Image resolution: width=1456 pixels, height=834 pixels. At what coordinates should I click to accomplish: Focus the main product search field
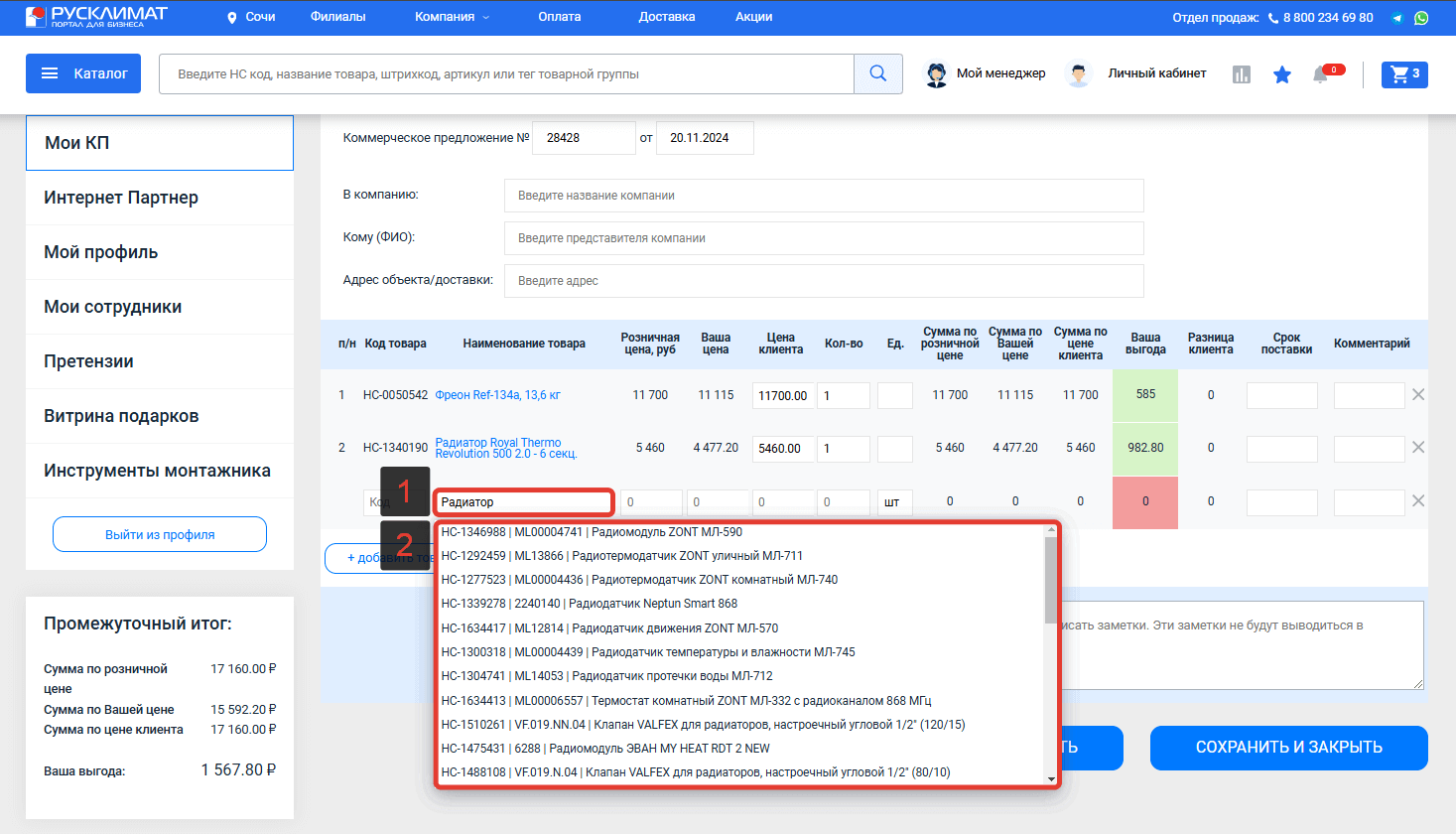coord(506,73)
